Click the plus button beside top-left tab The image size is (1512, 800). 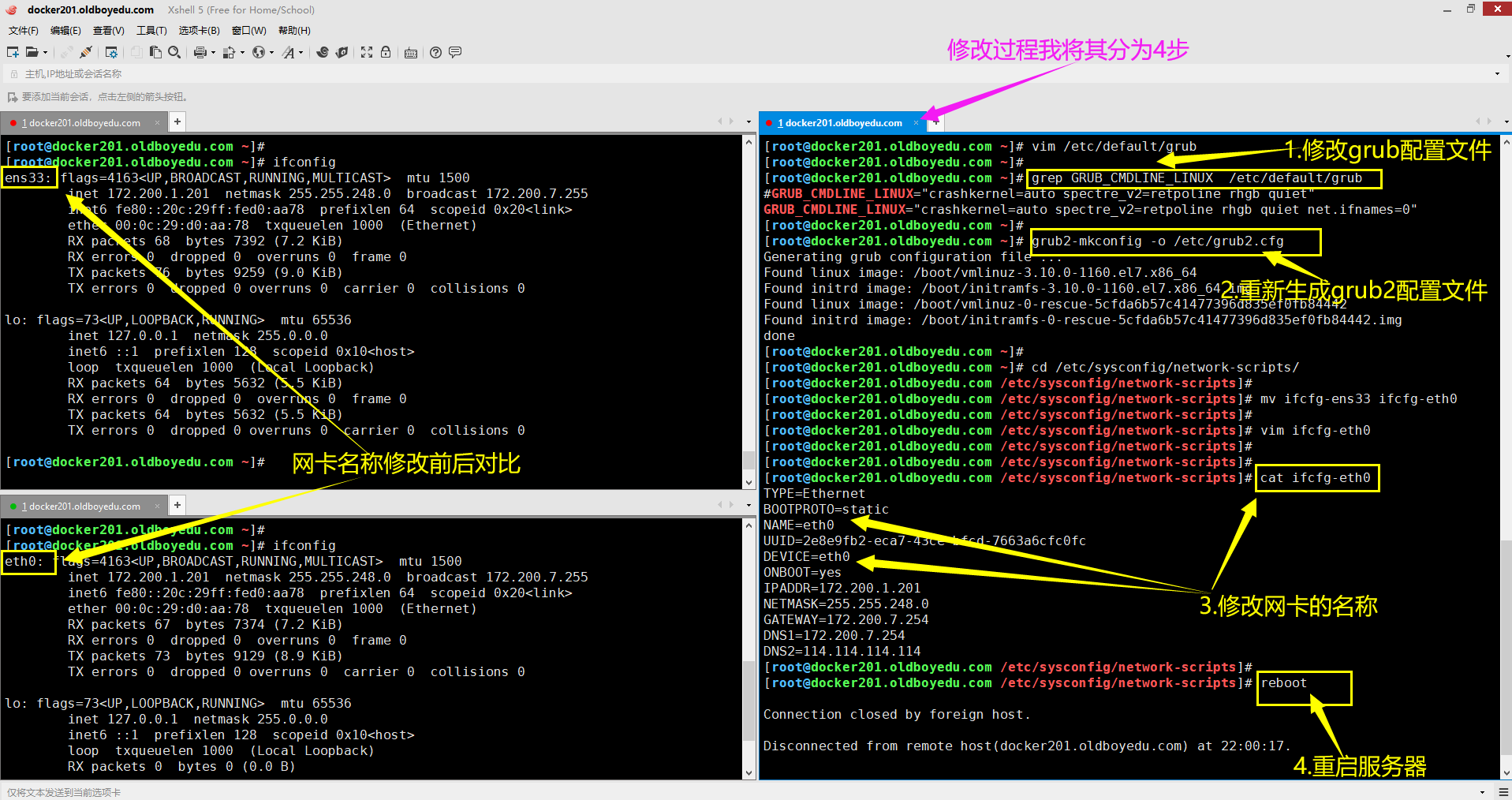click(177, 121)
